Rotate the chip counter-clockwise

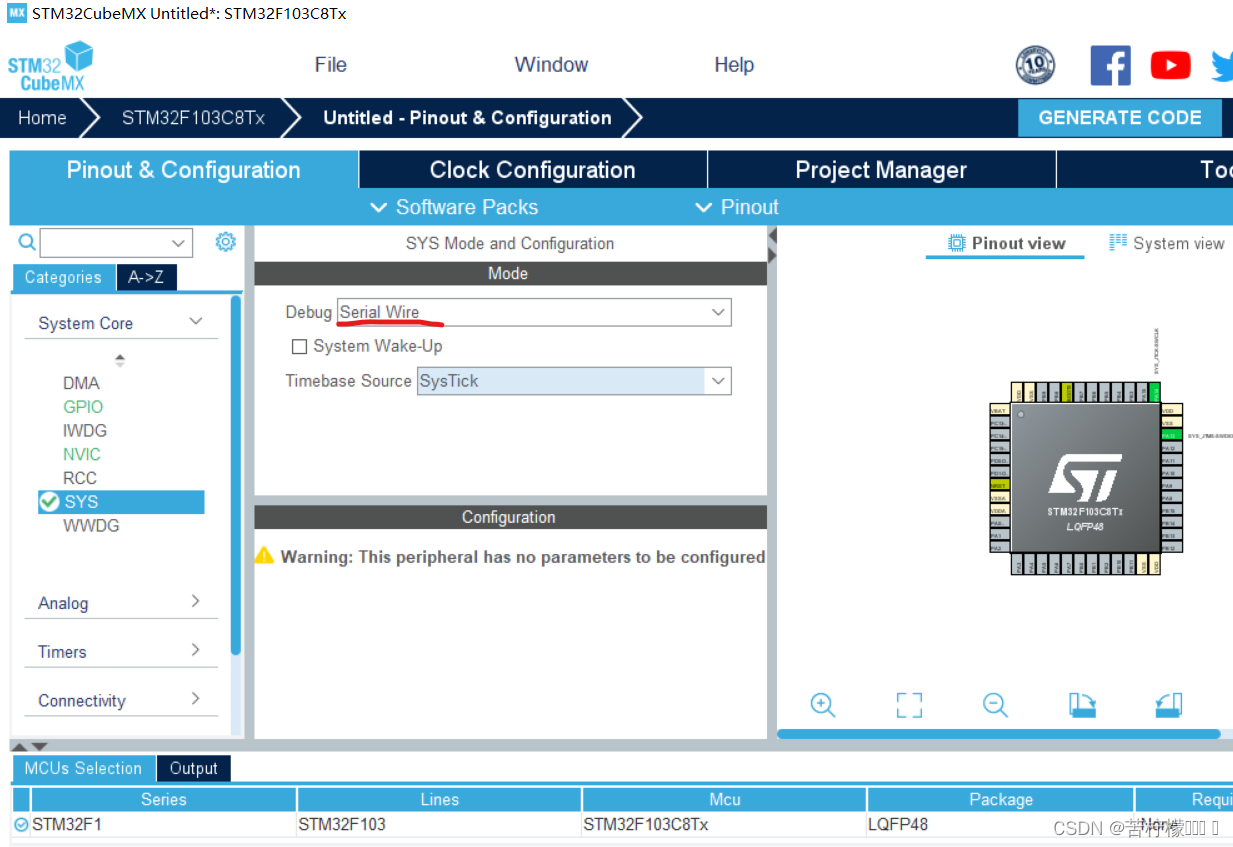click(x=1168, y=704)
